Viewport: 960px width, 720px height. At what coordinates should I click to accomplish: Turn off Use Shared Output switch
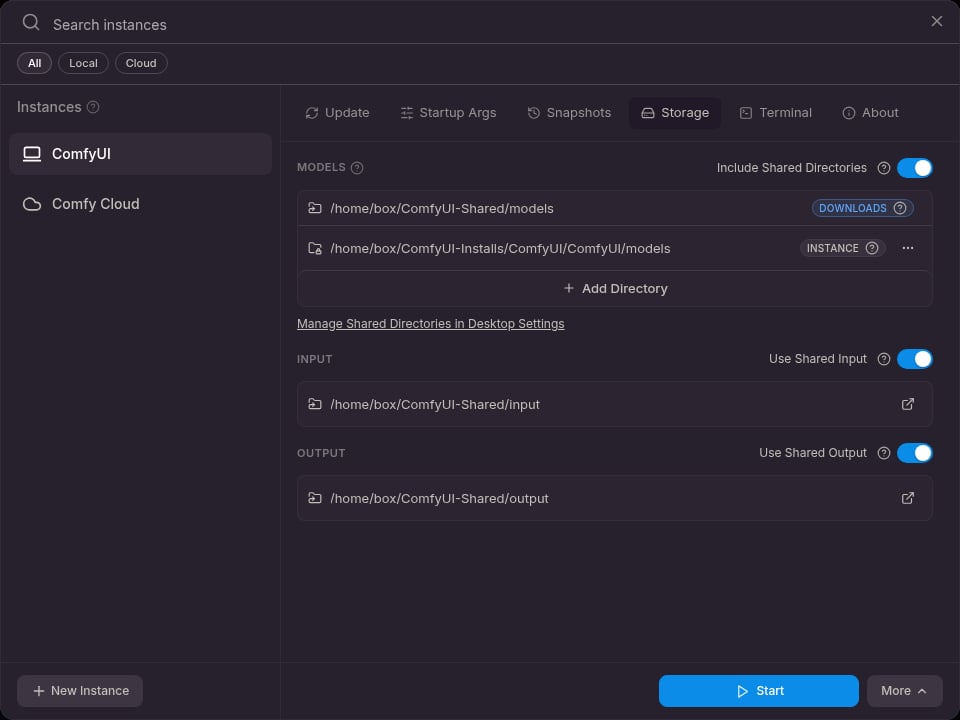(x=915, y=453)
